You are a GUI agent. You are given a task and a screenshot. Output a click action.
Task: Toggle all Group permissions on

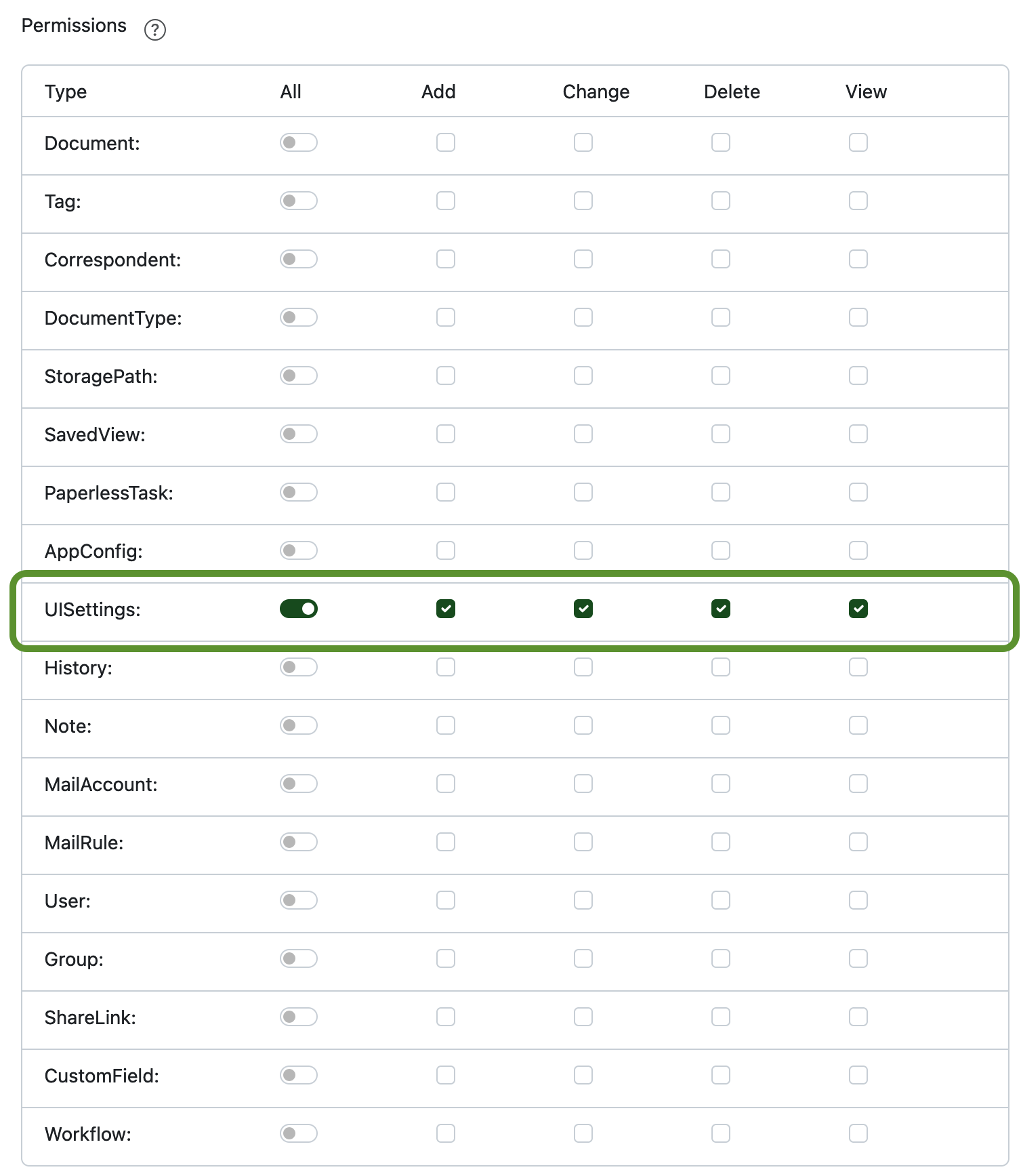(x=298, y=958)
